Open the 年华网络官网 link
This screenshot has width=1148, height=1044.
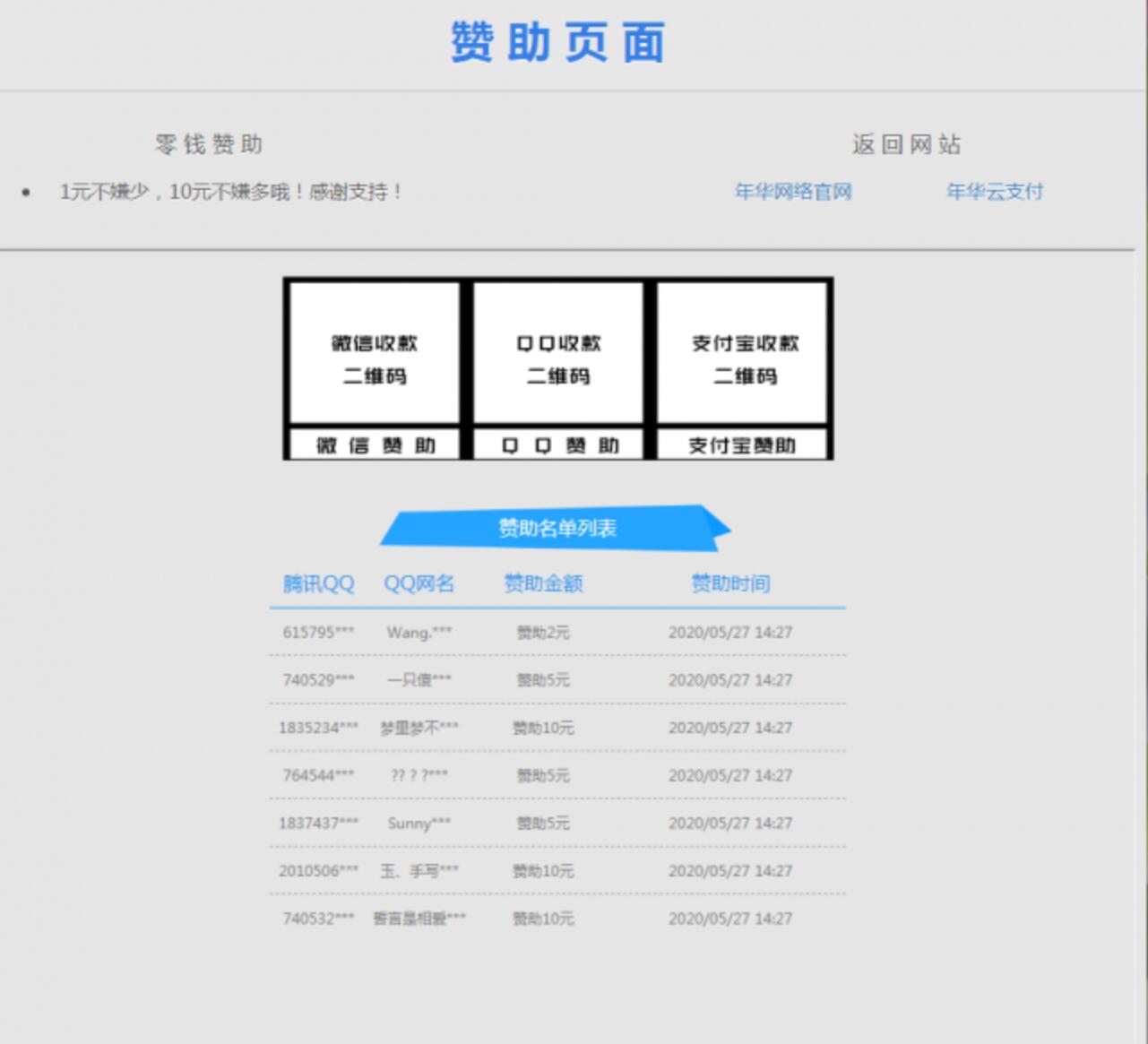[792, 192]
